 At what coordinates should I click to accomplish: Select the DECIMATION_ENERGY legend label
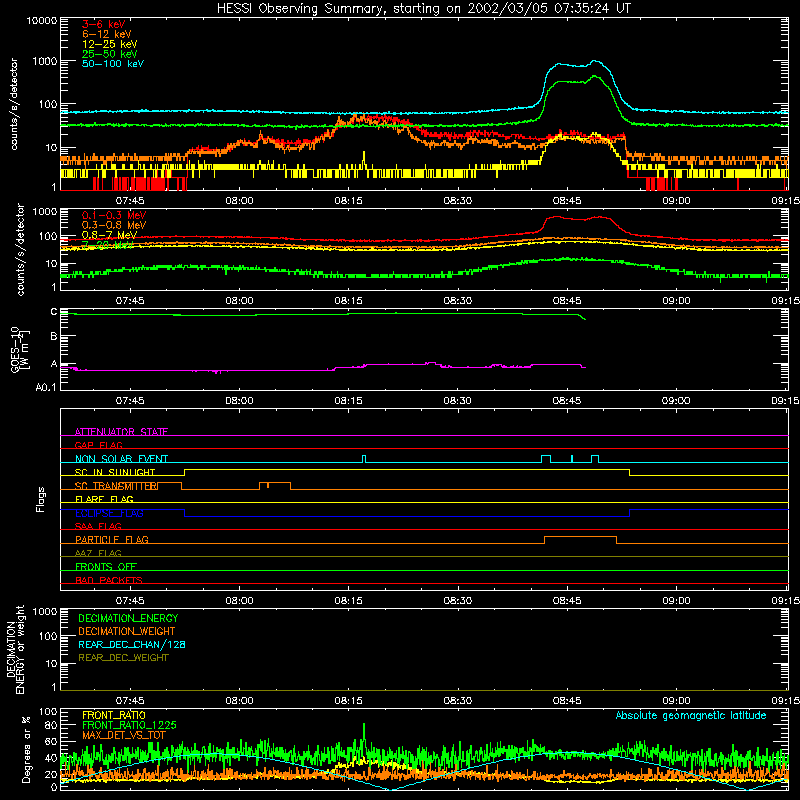[128, 618]
